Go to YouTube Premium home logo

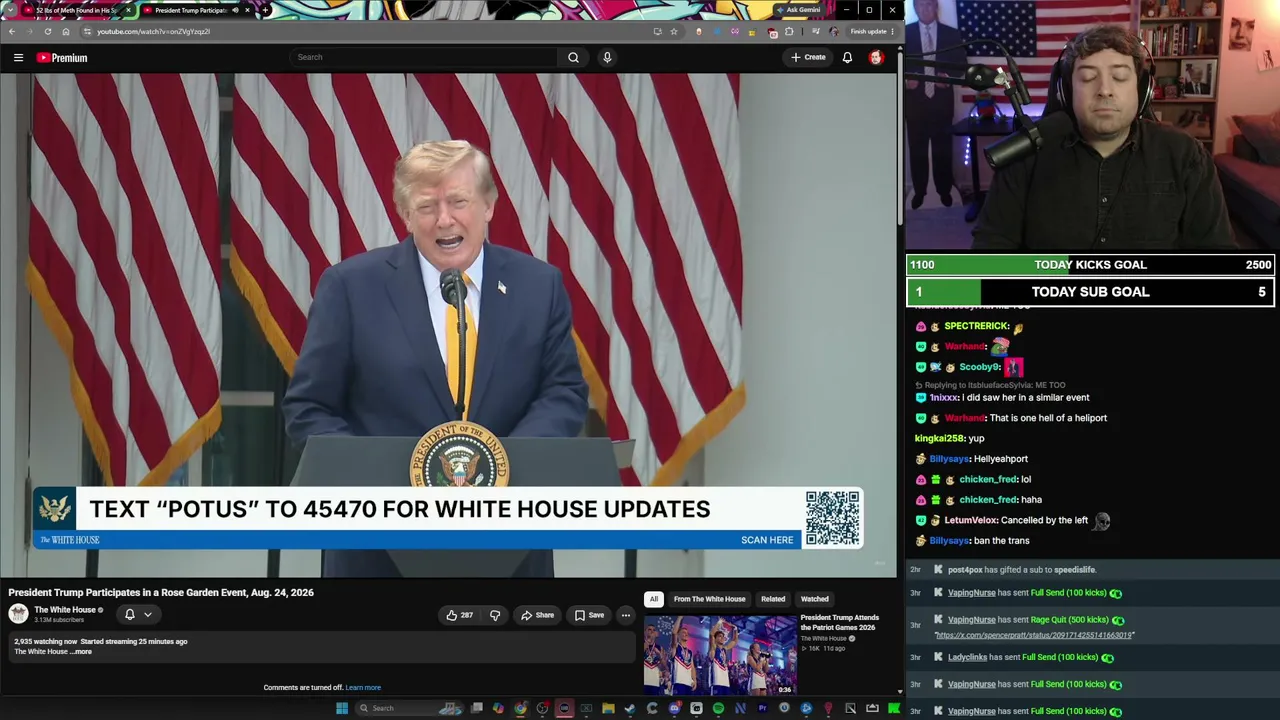(63, 57)
